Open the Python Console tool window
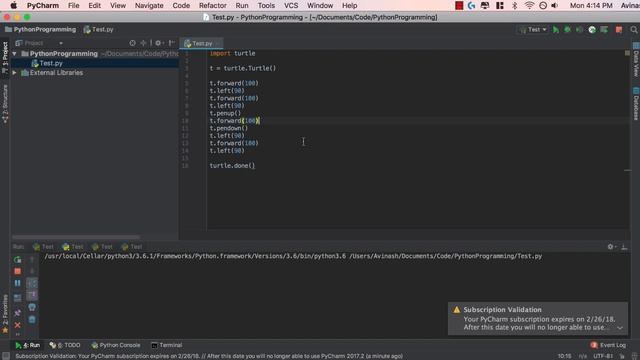Viewport: 640px width, 360px height. point(116,345)
